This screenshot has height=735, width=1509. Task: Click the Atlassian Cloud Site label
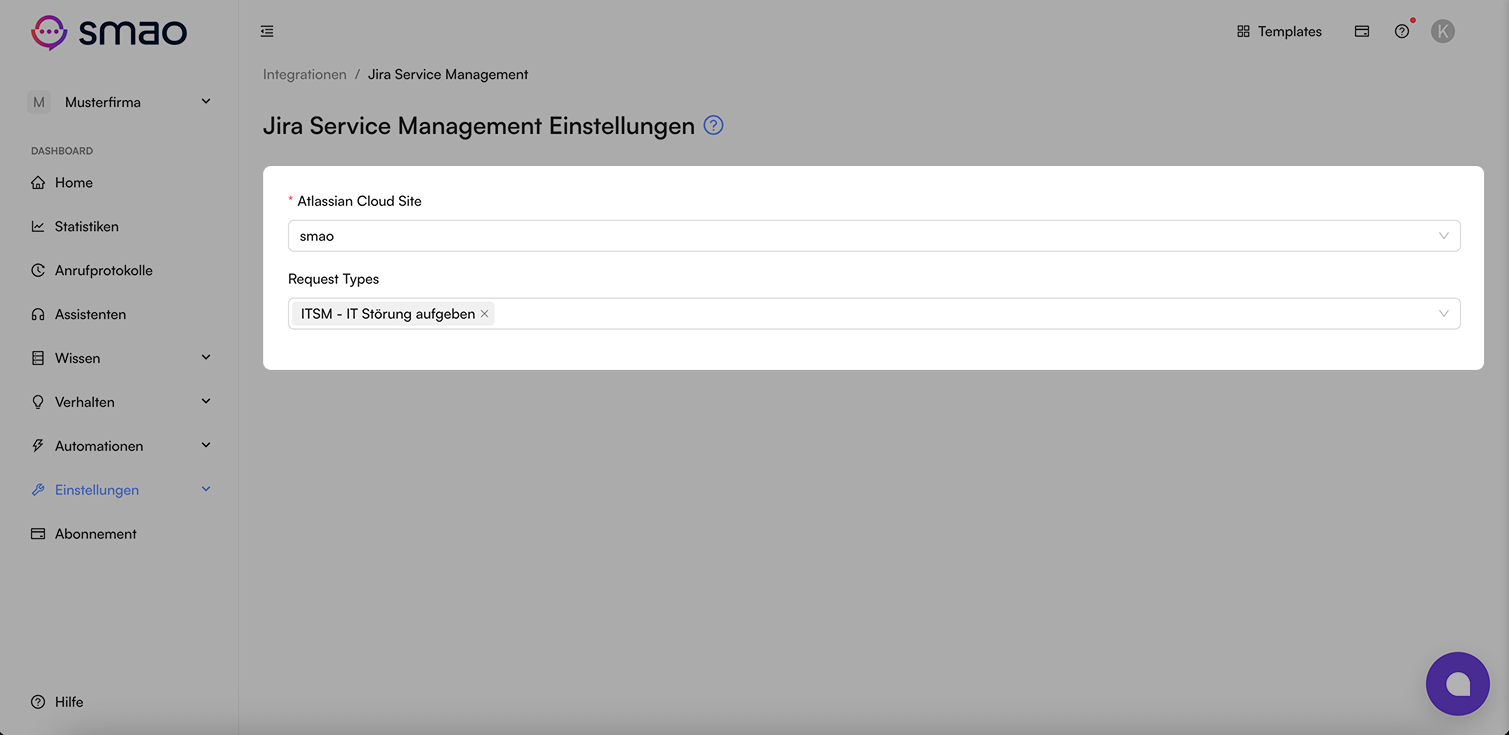359,201
